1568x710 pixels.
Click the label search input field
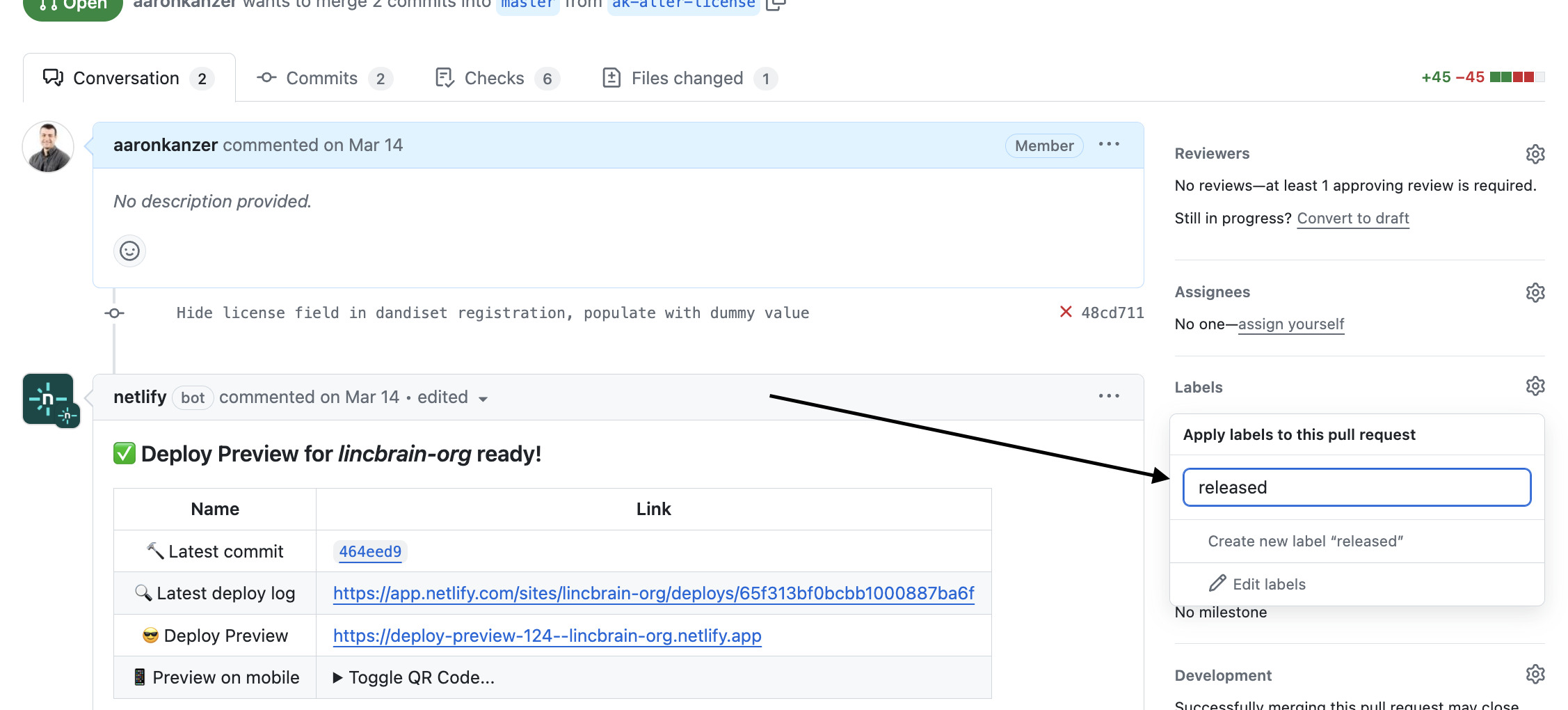[x=1356, y=487]
